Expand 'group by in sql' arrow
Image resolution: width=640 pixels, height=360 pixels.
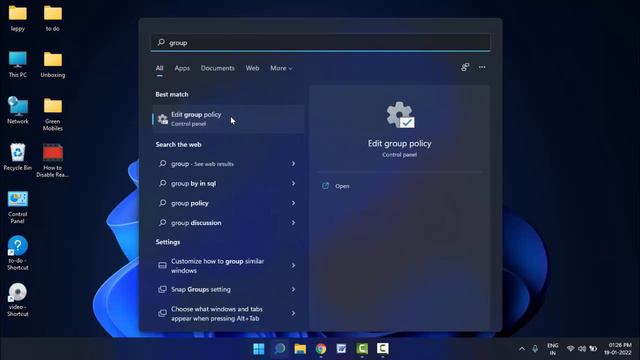coord(293,183)
